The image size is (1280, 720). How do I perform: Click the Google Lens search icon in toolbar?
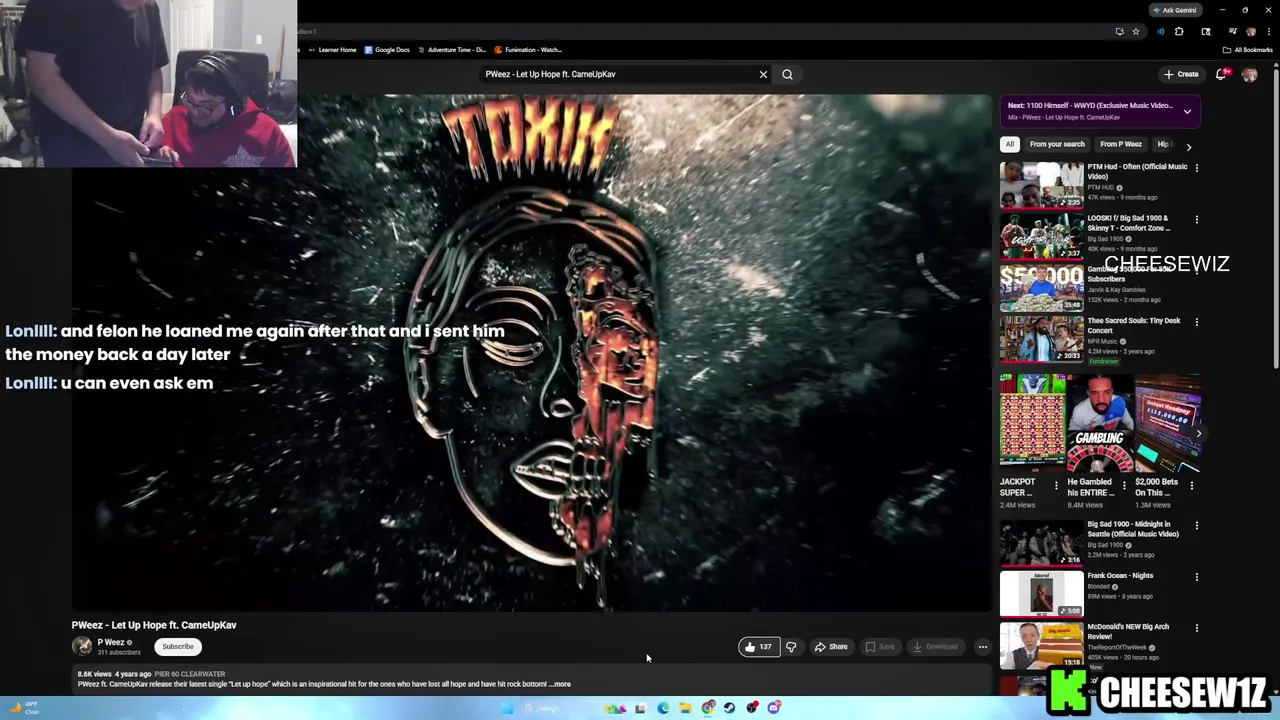1206,32
